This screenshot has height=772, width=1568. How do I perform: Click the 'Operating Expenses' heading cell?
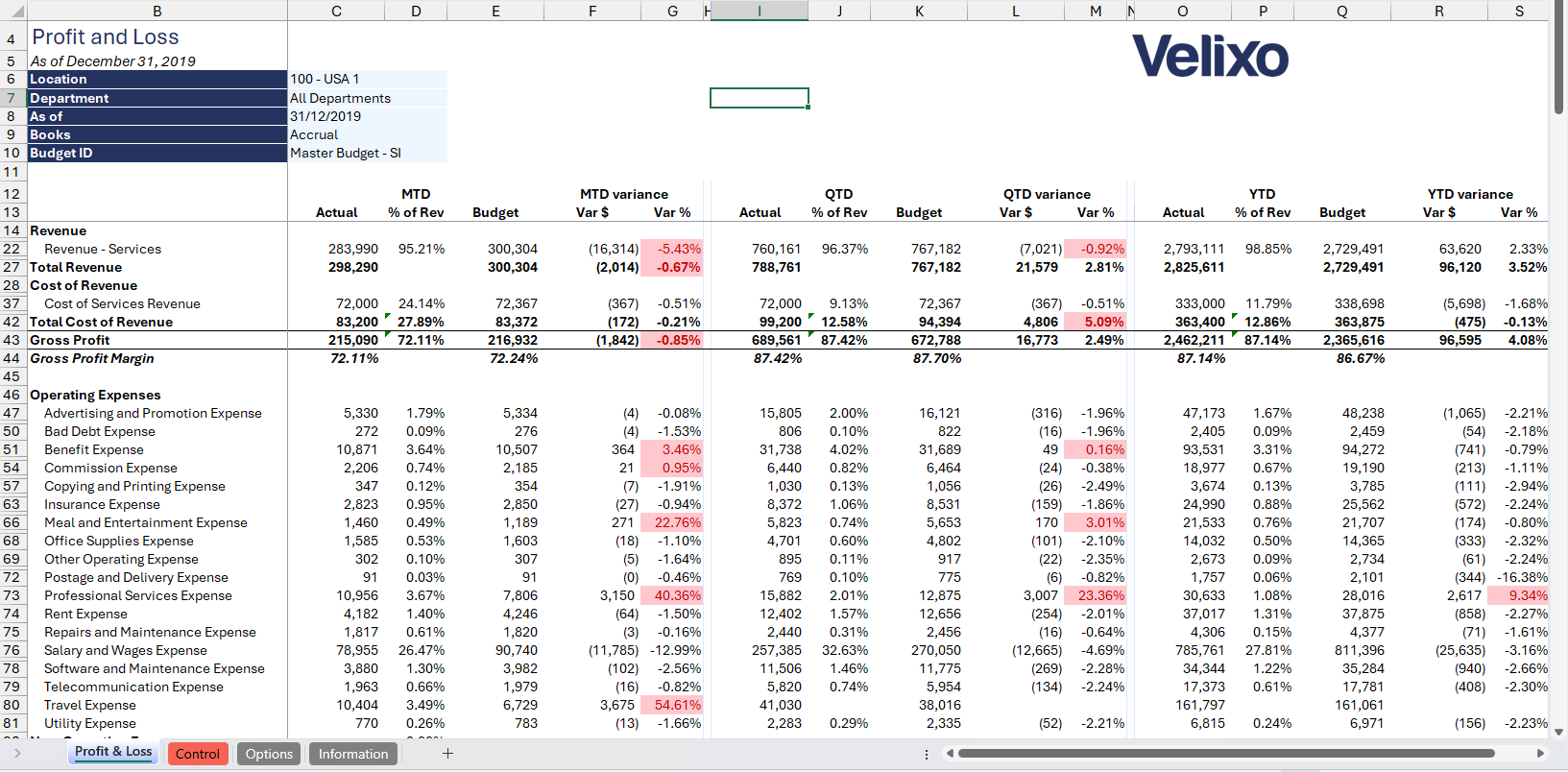click(x=95, y=395)
